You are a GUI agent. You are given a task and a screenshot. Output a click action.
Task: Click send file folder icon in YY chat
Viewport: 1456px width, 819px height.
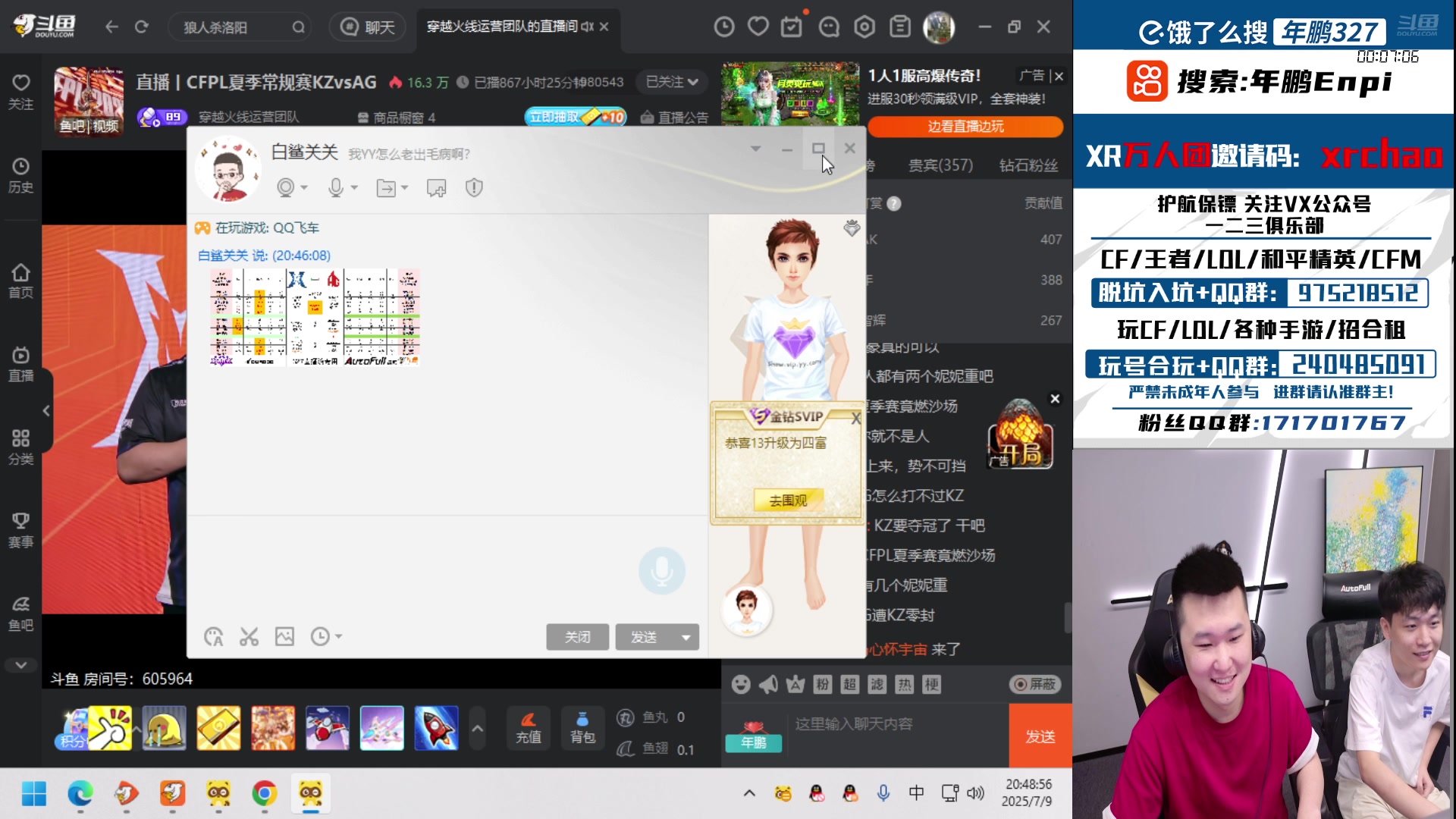tap(386, 188)
